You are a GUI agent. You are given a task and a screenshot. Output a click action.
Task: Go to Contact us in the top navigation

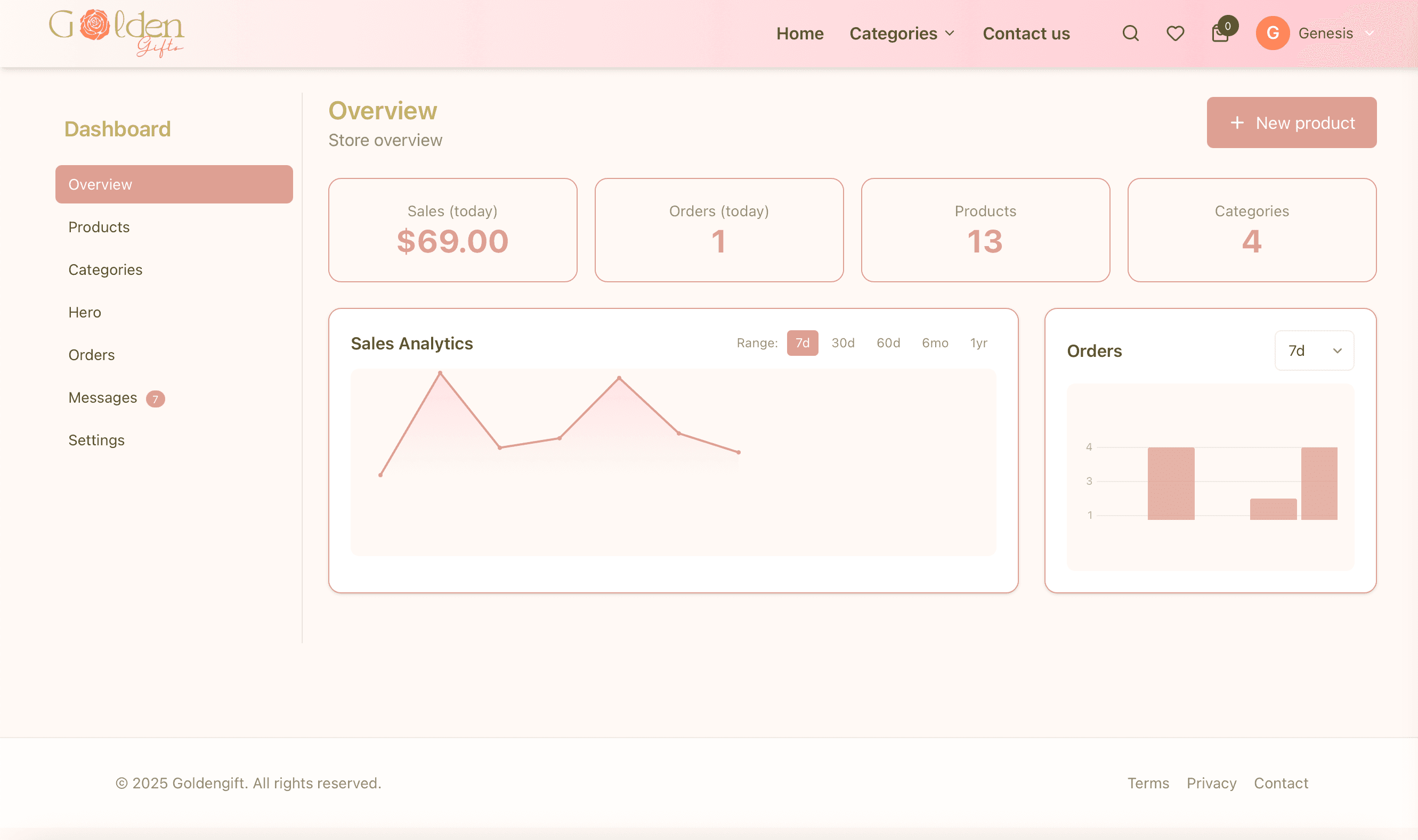point(1026,34)
